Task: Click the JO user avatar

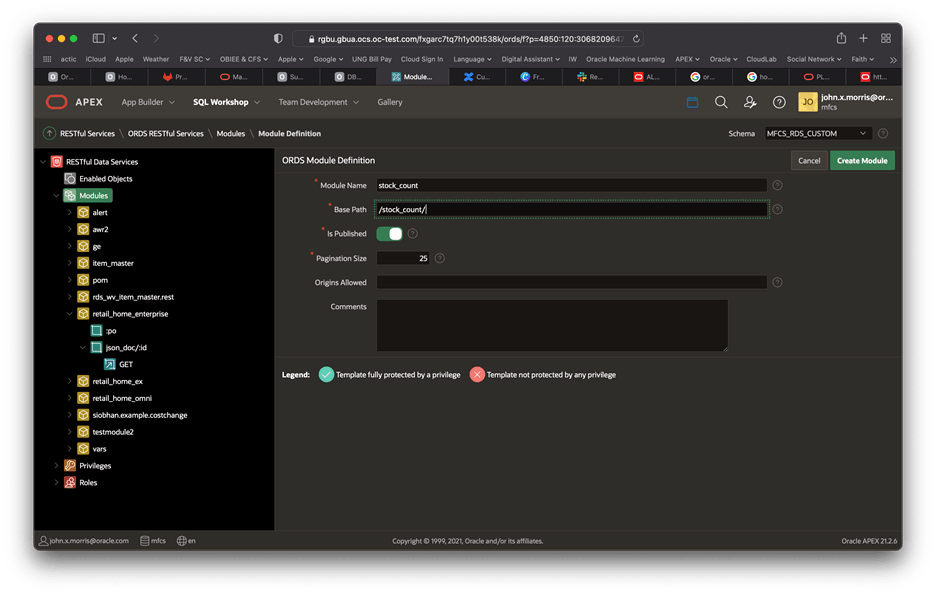Action: pyautogui.click(x=808, y=102)
